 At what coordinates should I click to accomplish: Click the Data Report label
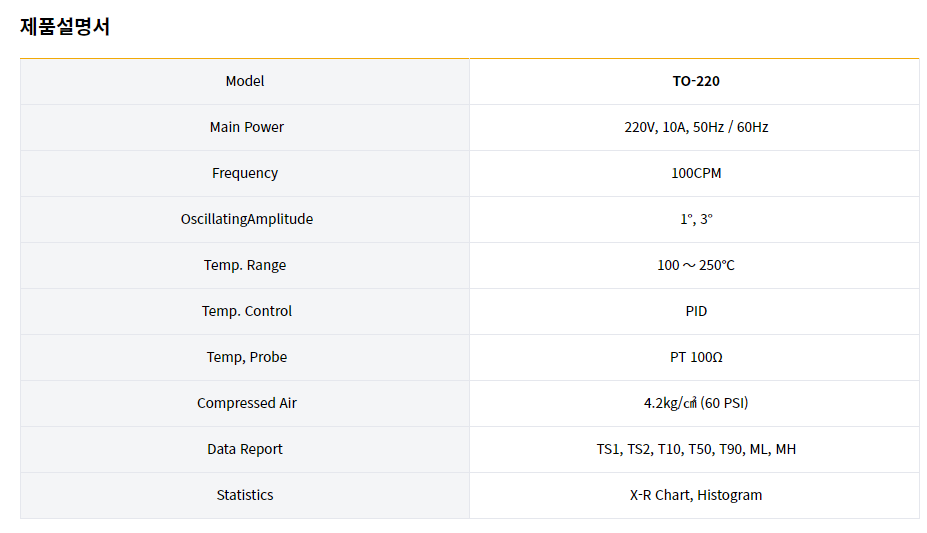pyautogui.click(x=245, y=449)
